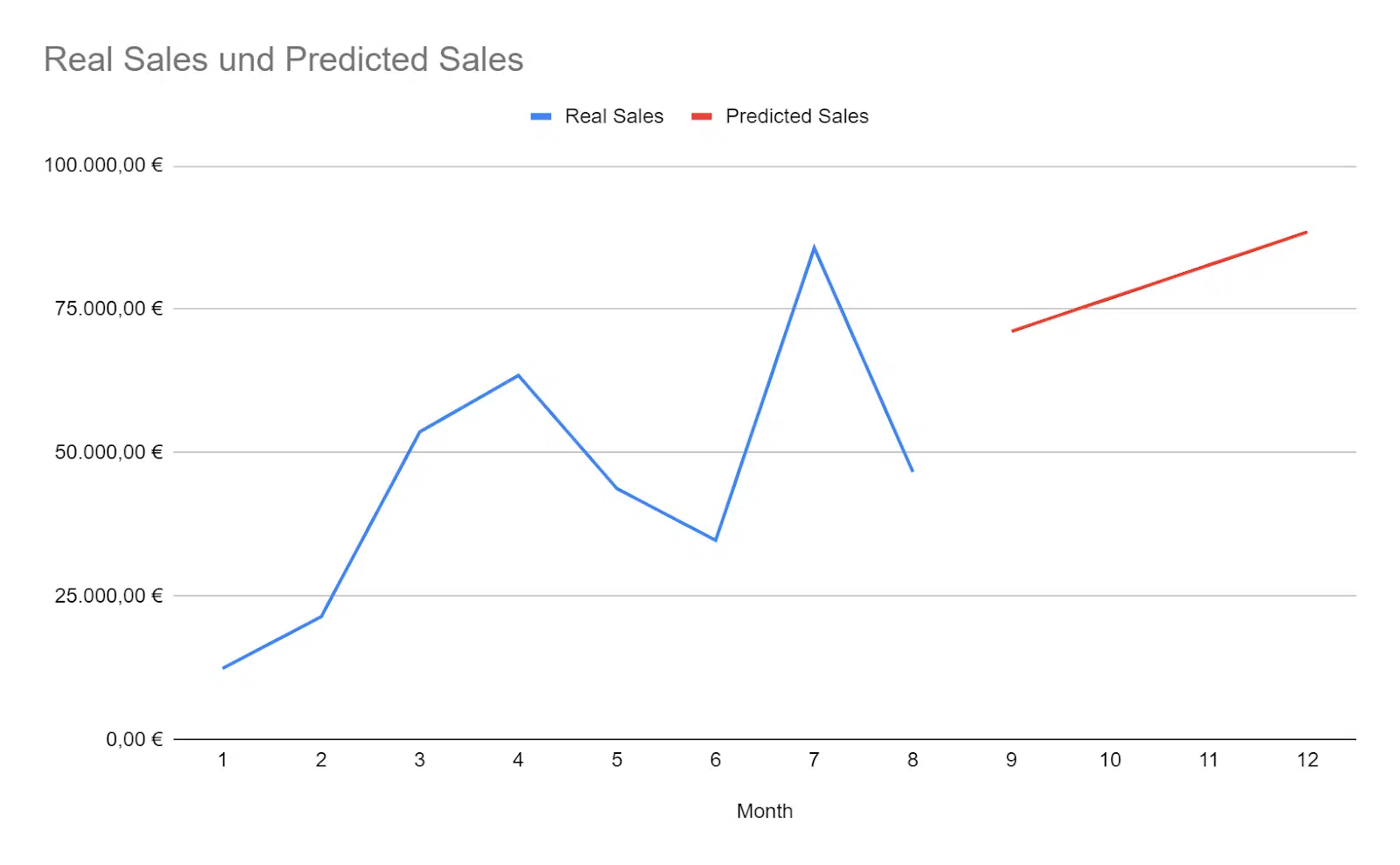Click the red line's endpoint at month 12
Viewport: 1400px width, 865px height.
pos(1305,233)
